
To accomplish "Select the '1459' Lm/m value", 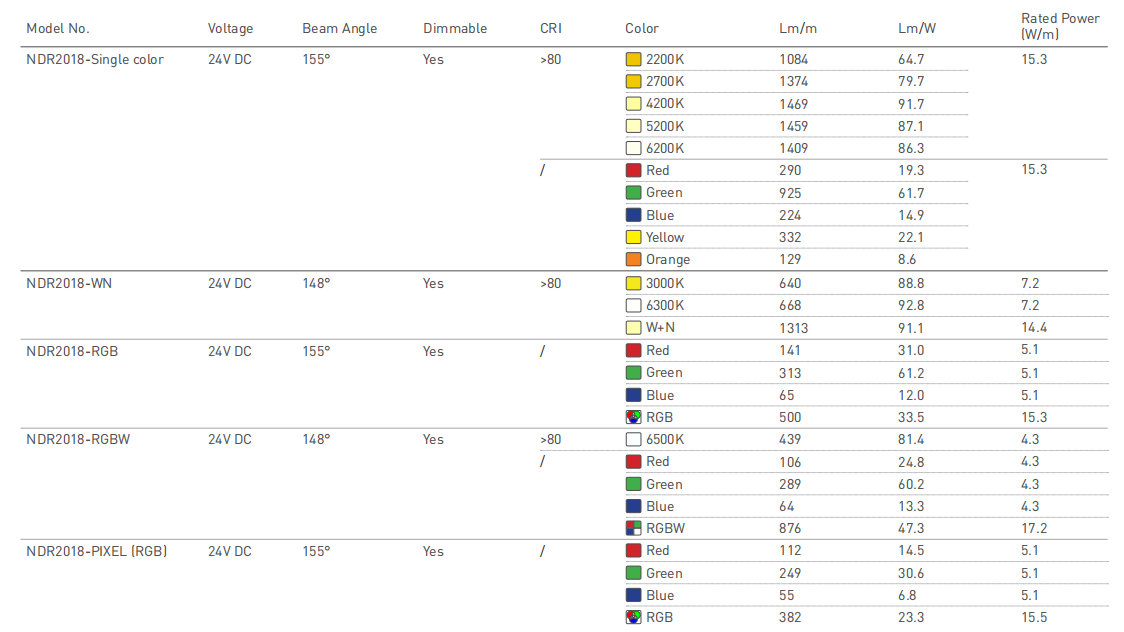I will tap(794, 126).
